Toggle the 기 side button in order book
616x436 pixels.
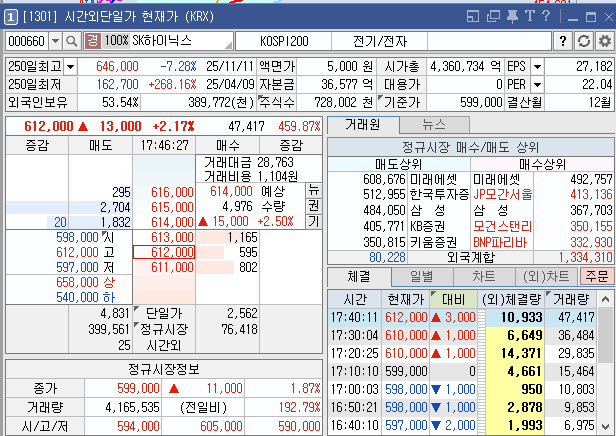click(314, 221)
